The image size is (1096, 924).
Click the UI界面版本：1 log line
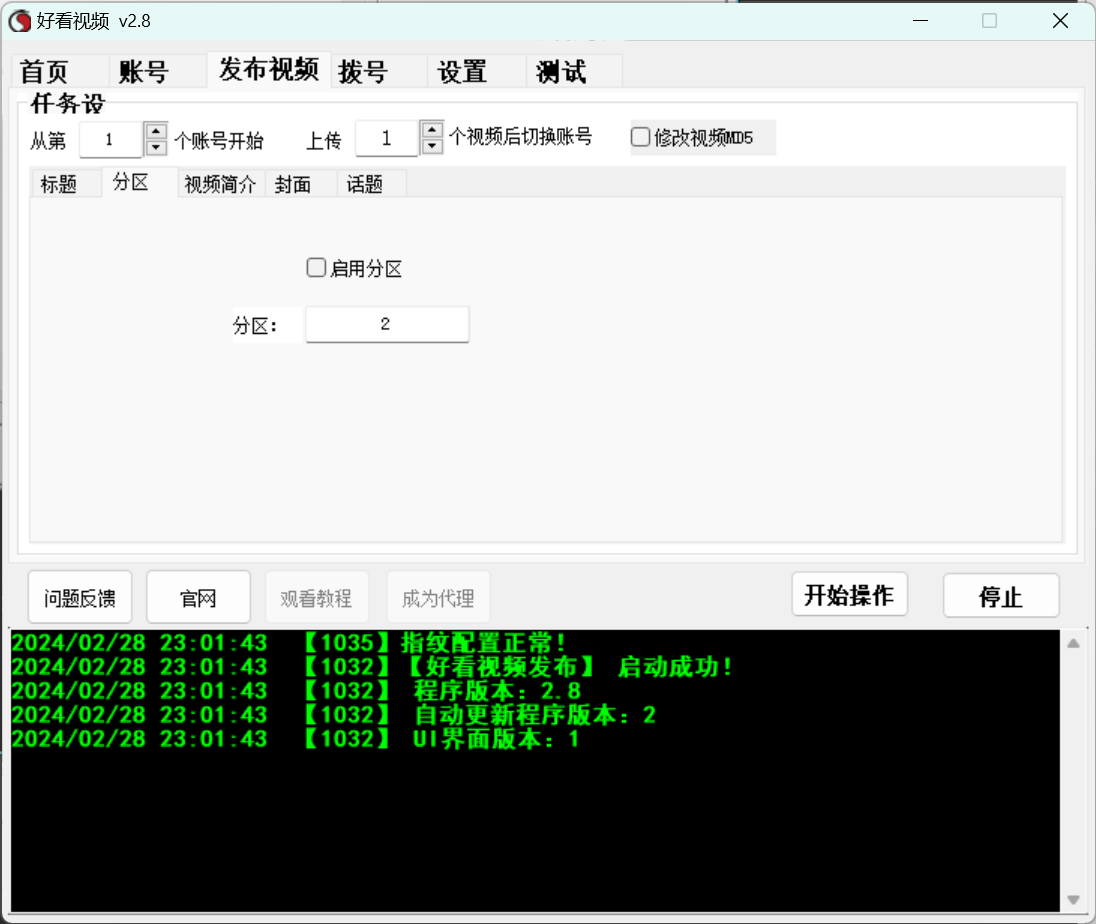[x=295, y=738]
